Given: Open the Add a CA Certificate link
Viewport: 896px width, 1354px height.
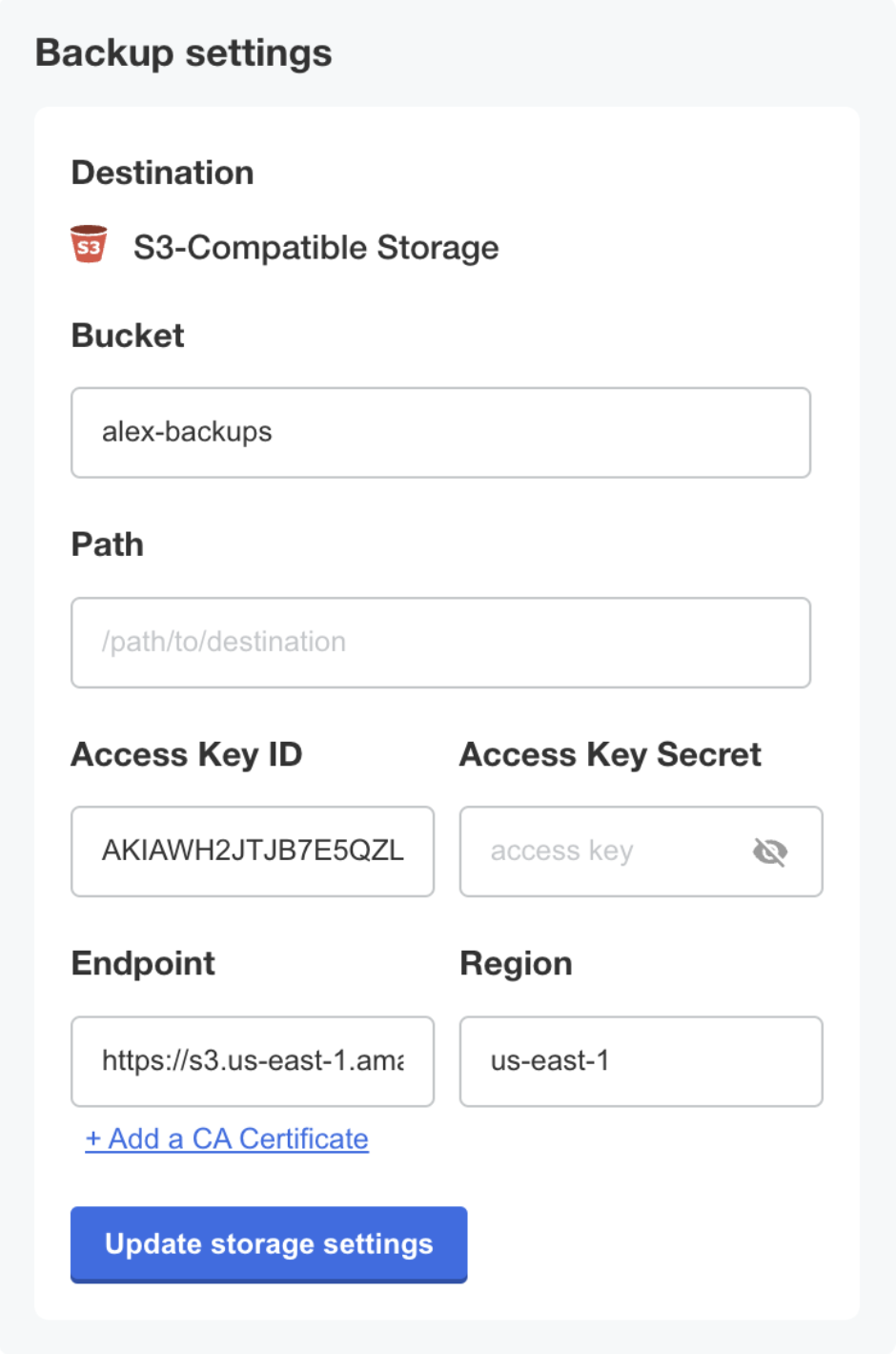Looking at the screenshot, I should point(227,1139).
